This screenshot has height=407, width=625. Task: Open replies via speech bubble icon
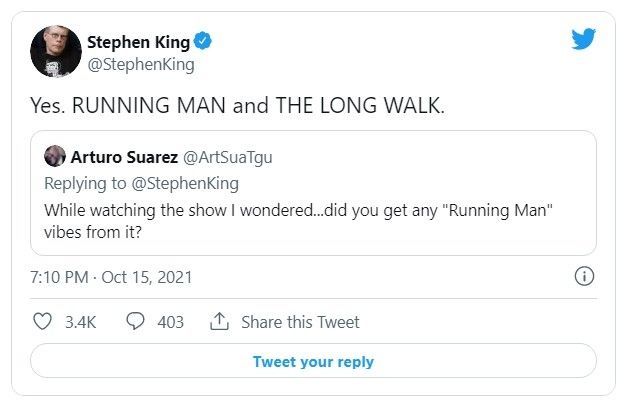(x=134, y=322)
